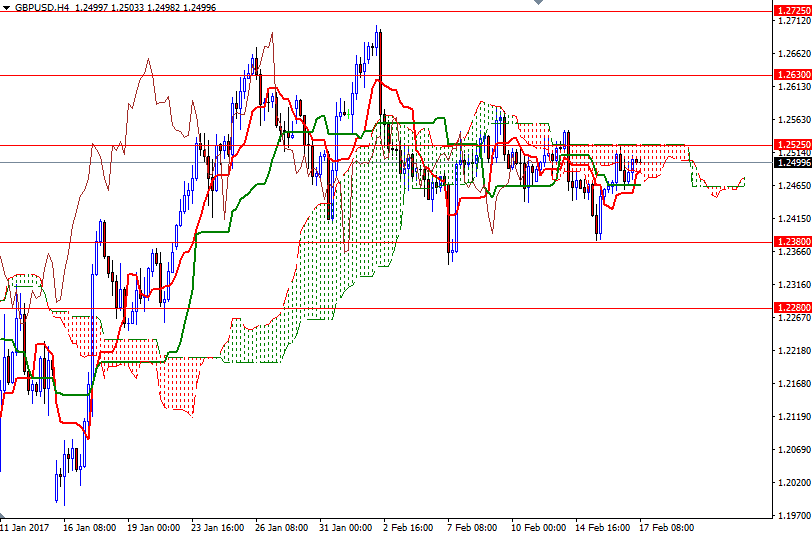
Task: Click the 1.25630 price scale value
Action: coord(794,120)
